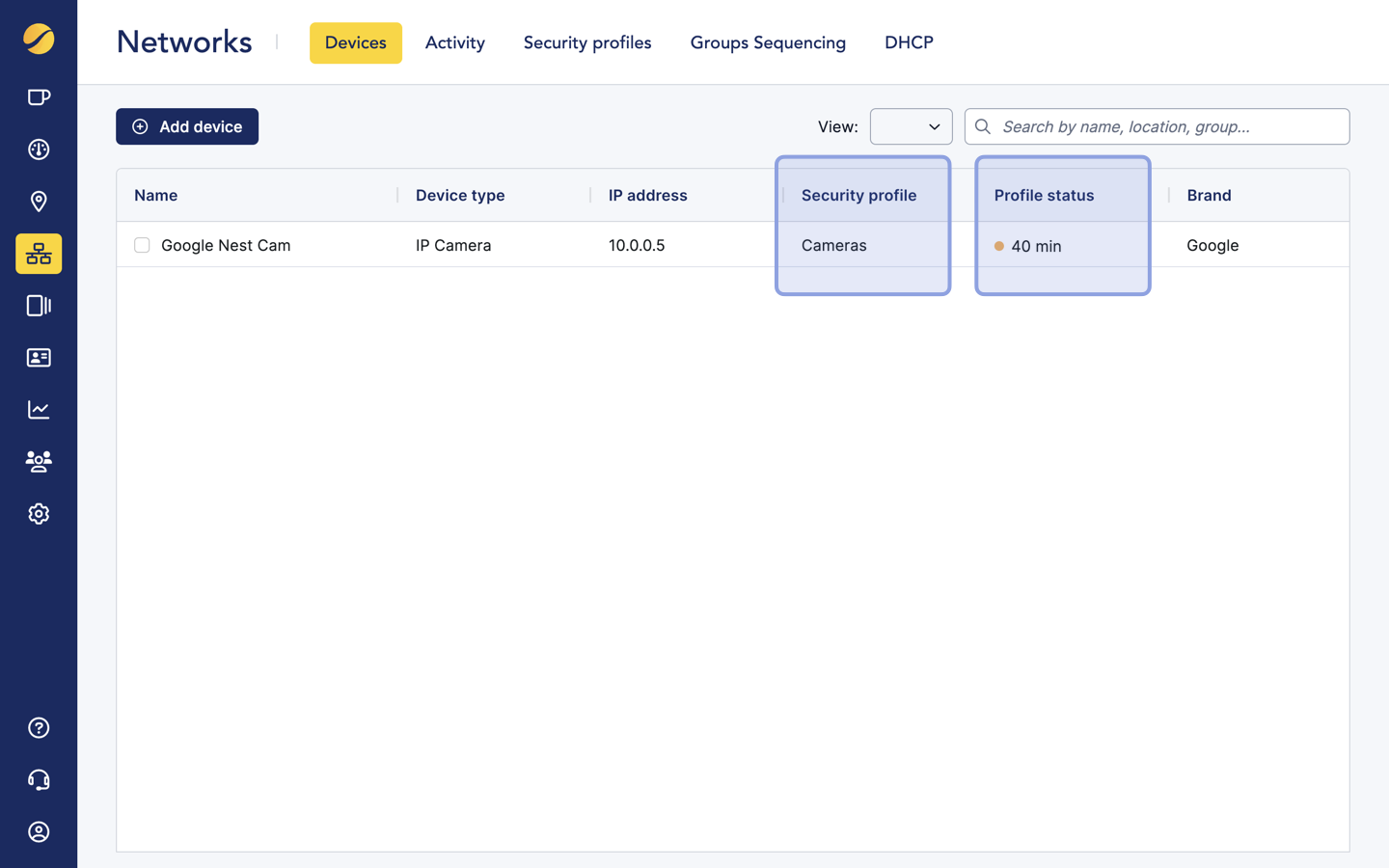The image size is (1389, 868).
Task: Open the DHCP tab
Action: click(909, 43)
